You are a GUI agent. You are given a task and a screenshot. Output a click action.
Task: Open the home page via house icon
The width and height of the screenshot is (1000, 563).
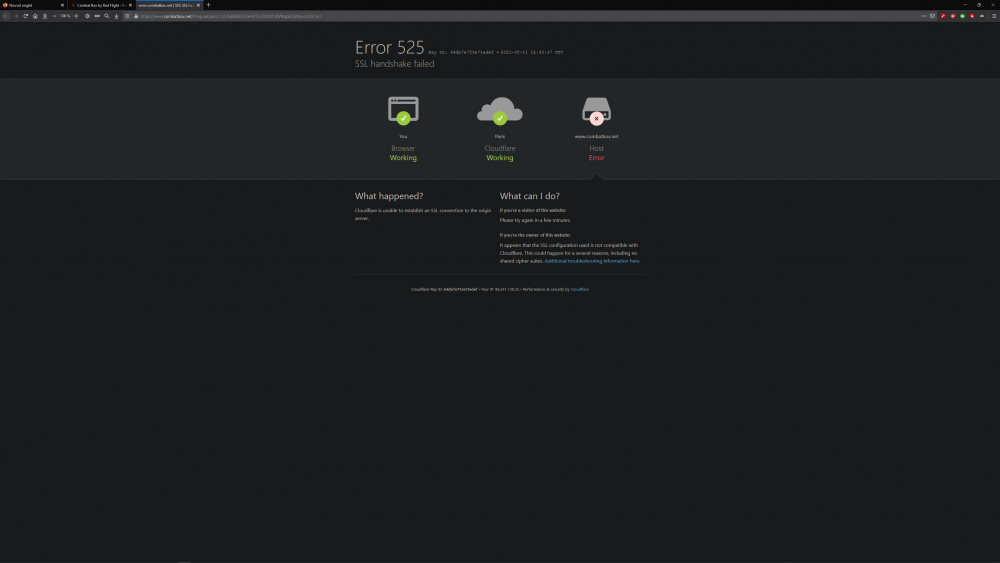point(35,16)
